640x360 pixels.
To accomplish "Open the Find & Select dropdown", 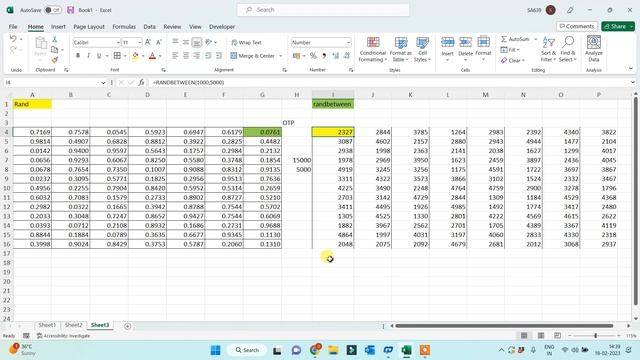I will 568,49.
